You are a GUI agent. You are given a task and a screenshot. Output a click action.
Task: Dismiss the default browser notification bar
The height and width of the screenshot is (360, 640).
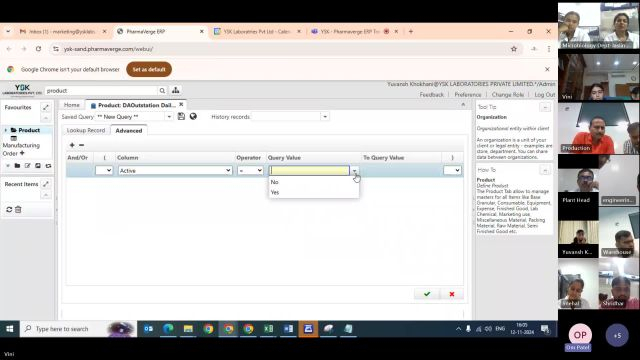coord(547,69)
